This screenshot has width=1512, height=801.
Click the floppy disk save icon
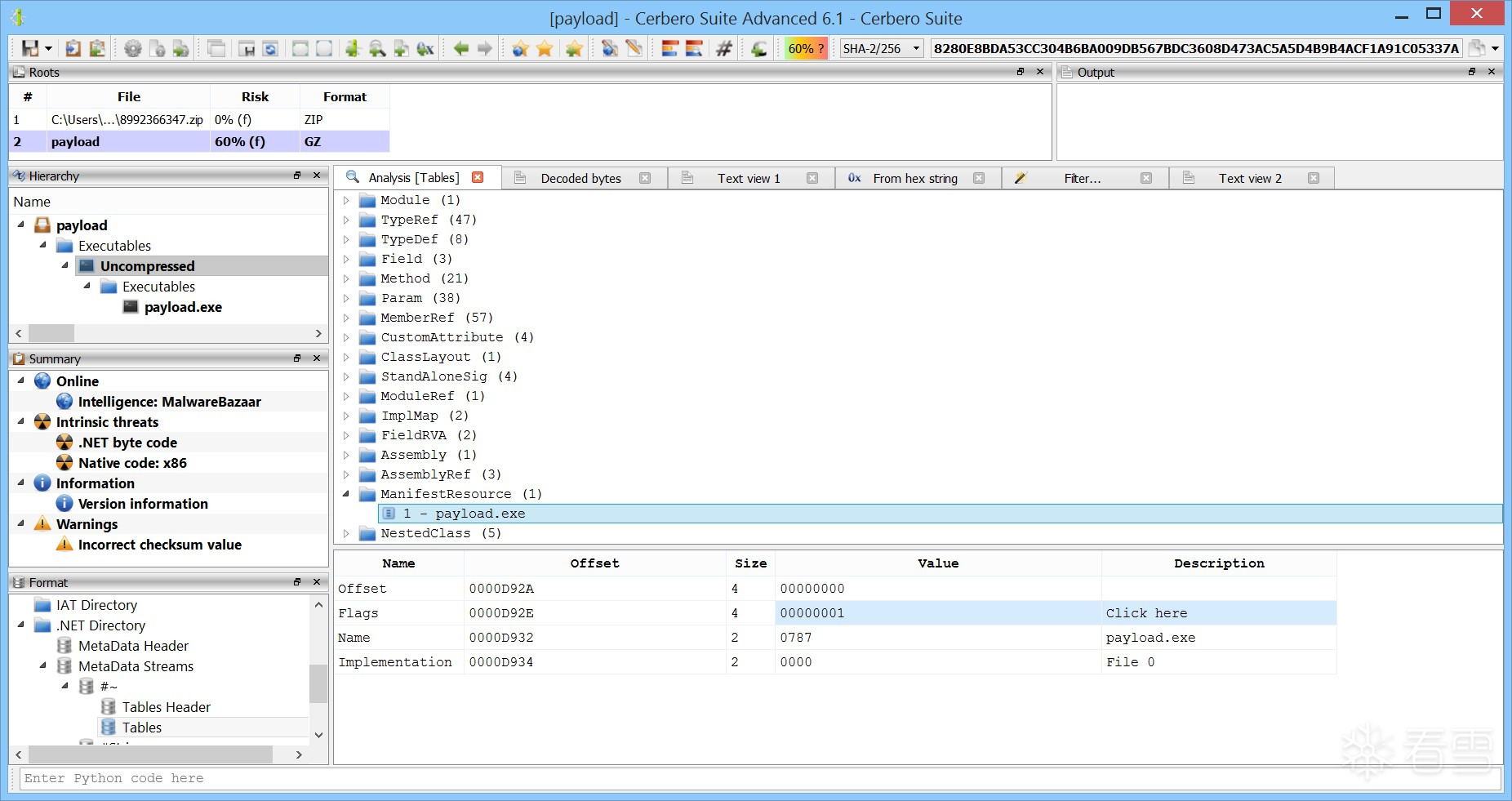point(30,49)
